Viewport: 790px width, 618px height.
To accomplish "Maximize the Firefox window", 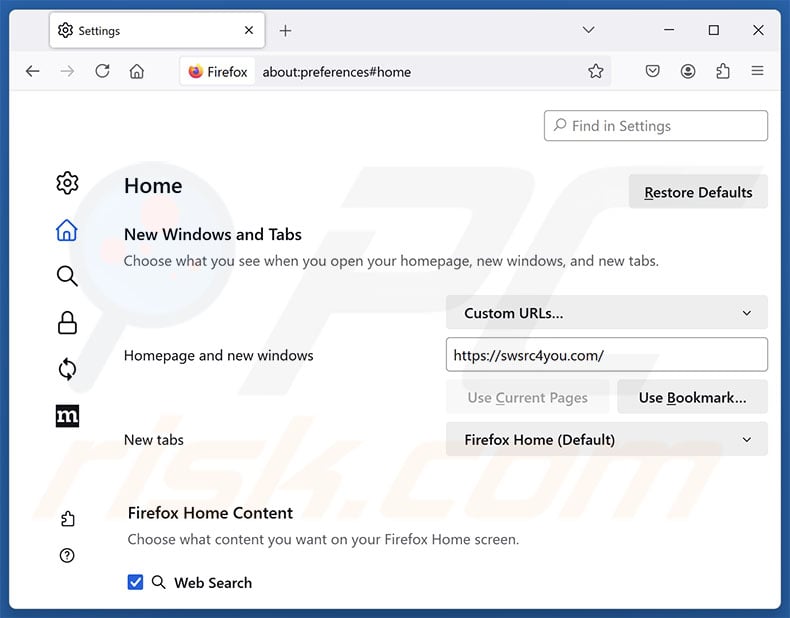I will pos(713,30).
